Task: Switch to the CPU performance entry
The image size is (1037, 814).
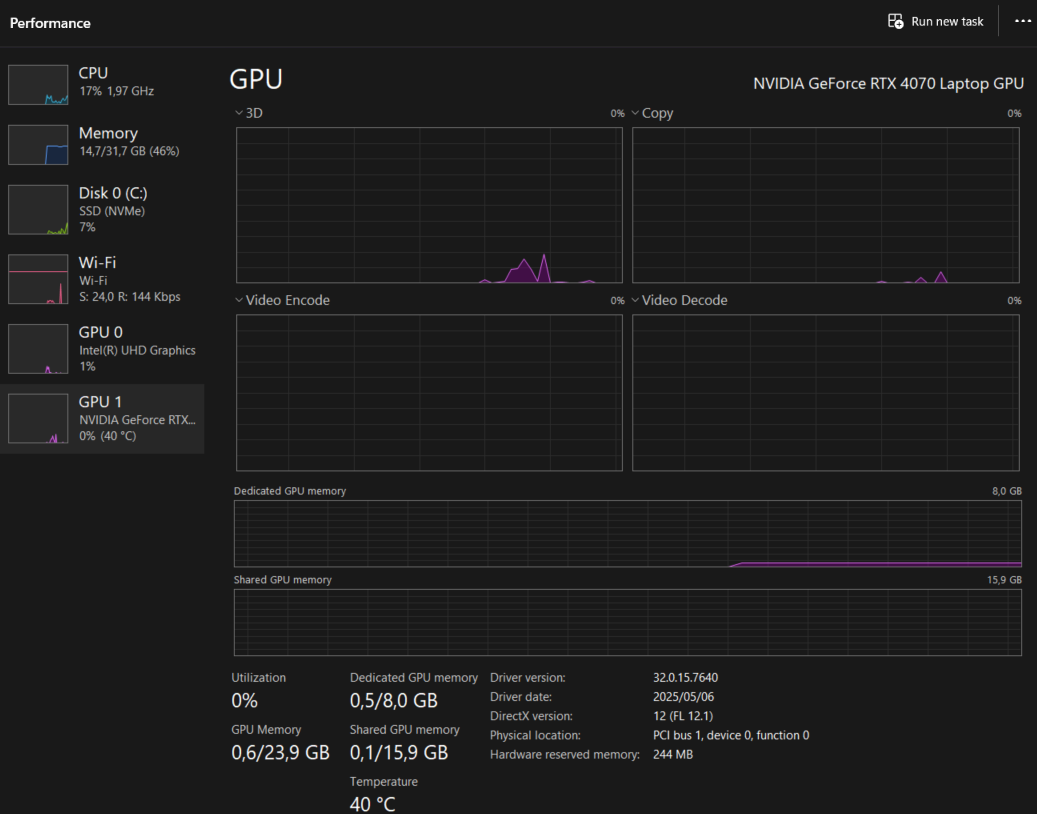Action: 93,73
